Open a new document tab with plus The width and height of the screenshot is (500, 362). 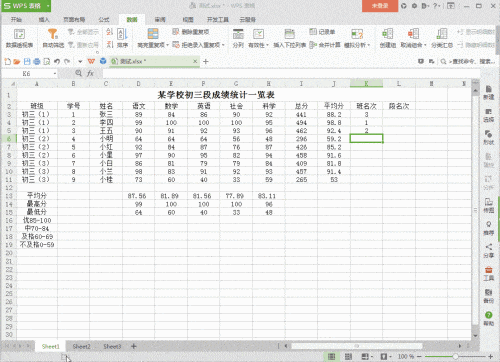(x=206, y=61)
